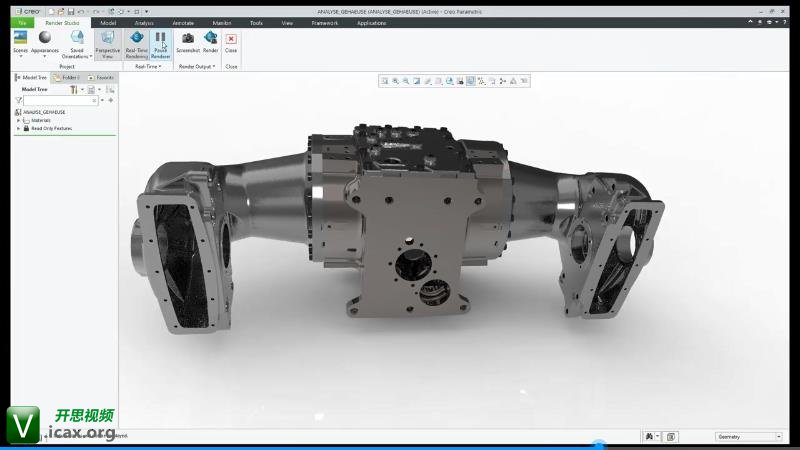Screen dimensions: 800x450
Task: Expand the Read Only Features node
Action: click(x=18, y=128)
